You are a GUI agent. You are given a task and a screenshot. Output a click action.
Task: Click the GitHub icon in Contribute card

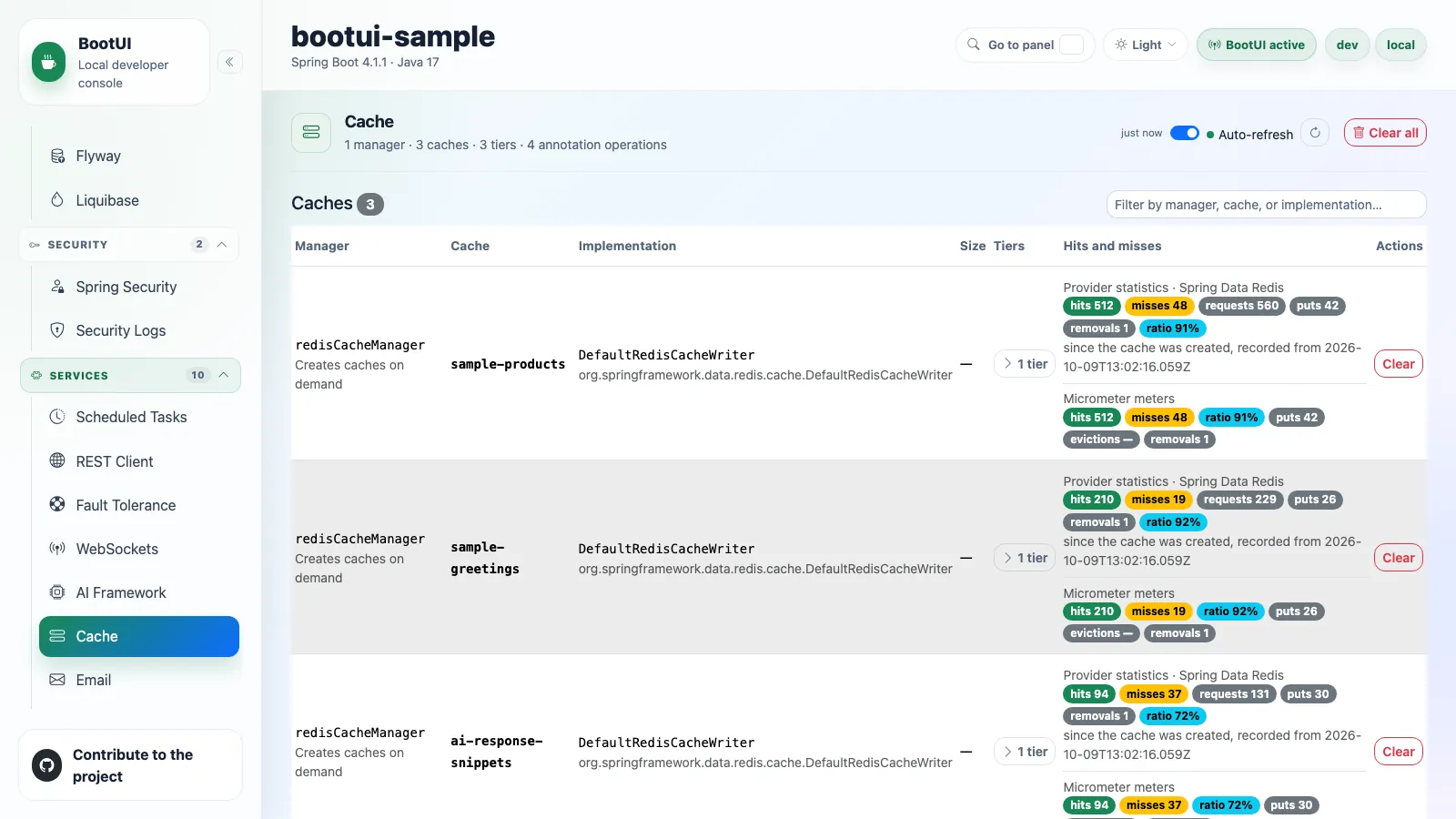coord(47,765)
